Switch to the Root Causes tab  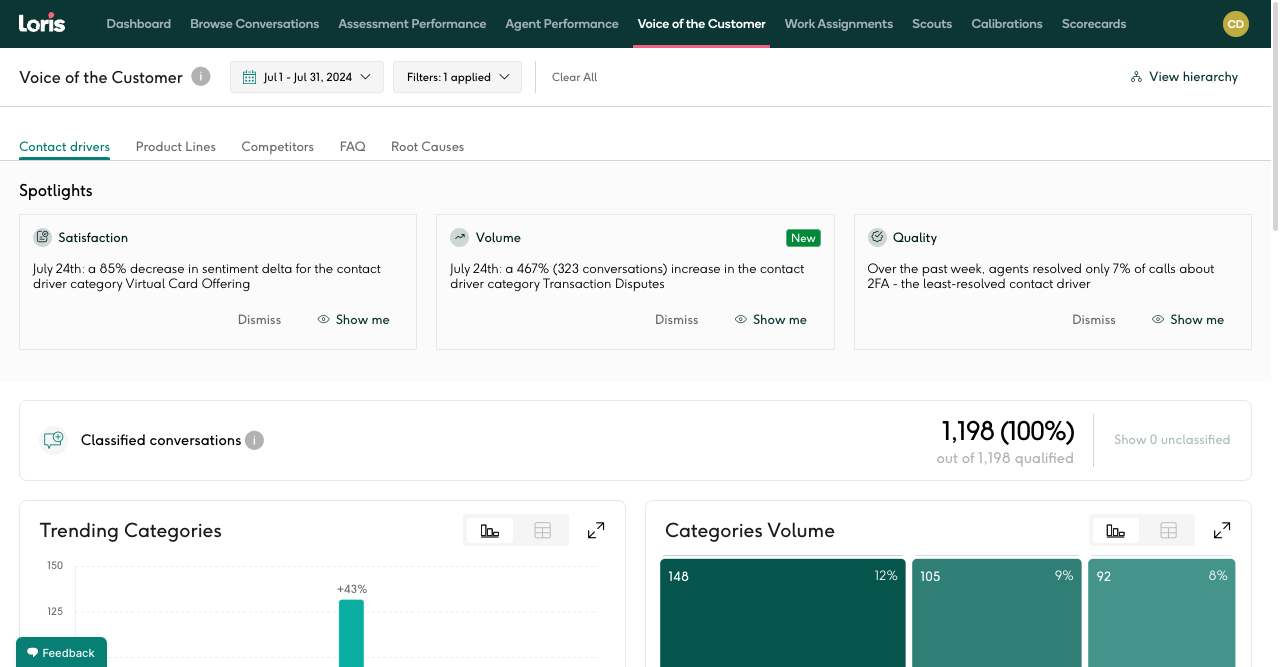tap(427, 146)
